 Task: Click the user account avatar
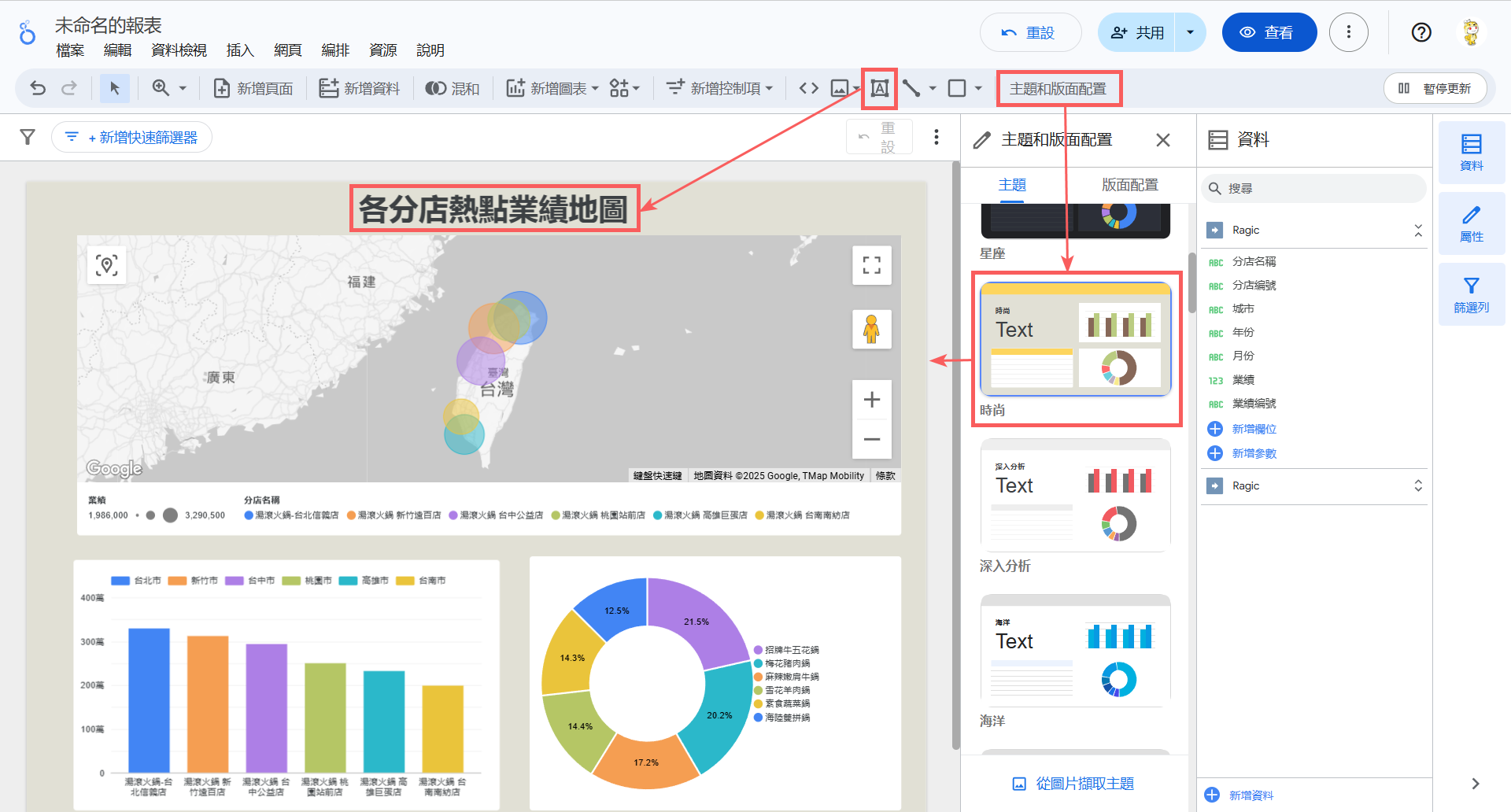[x=1471, y=32]
